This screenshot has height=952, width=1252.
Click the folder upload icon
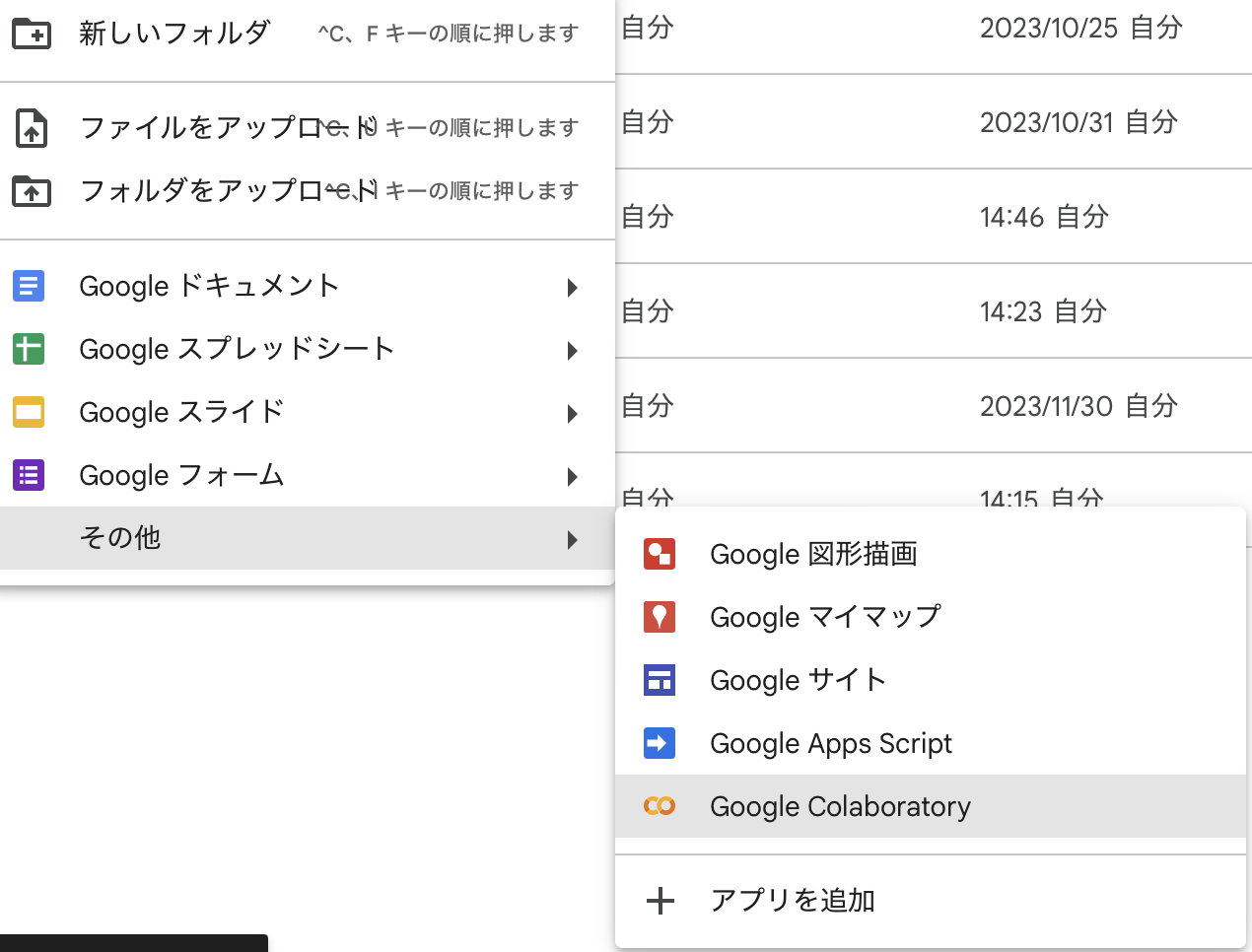click(x=32, y=191)
